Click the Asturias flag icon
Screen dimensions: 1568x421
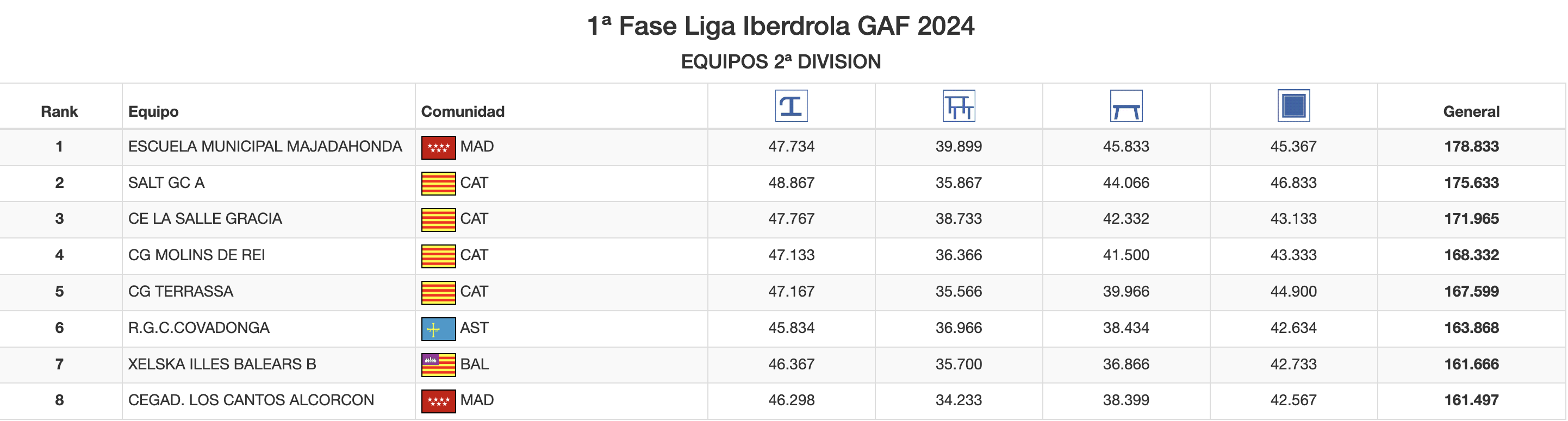pyautogui.click(x=438, y=329)
